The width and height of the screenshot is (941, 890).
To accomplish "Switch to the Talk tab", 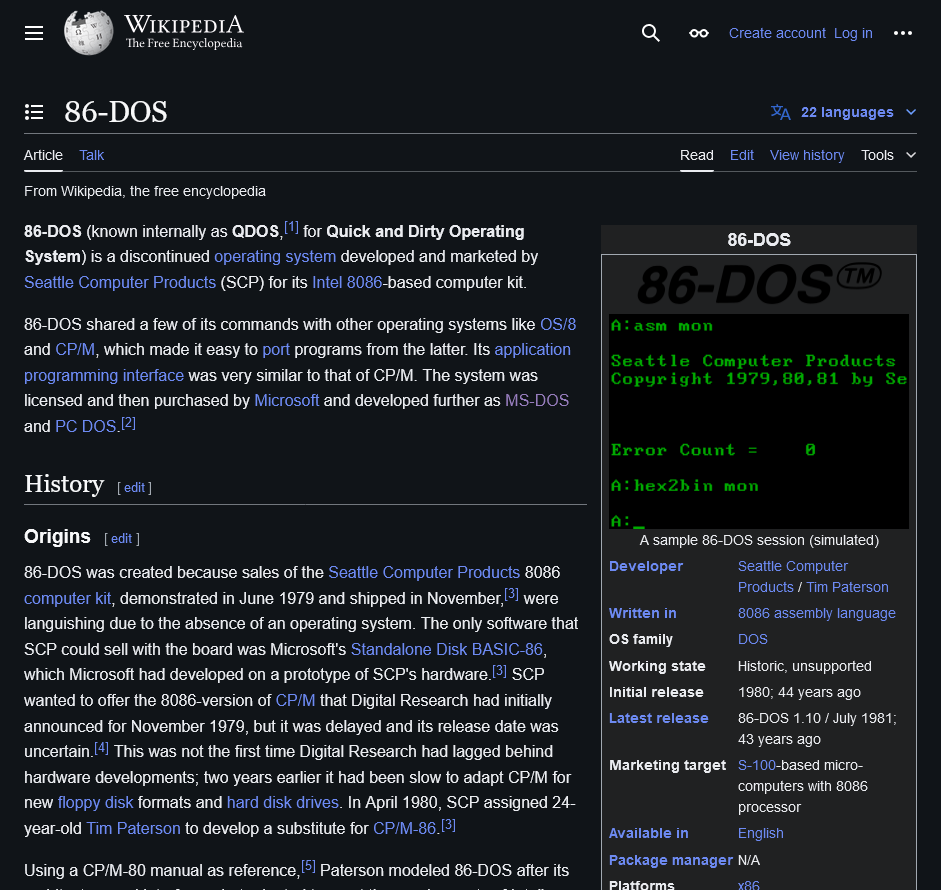I will pos(92,155).
